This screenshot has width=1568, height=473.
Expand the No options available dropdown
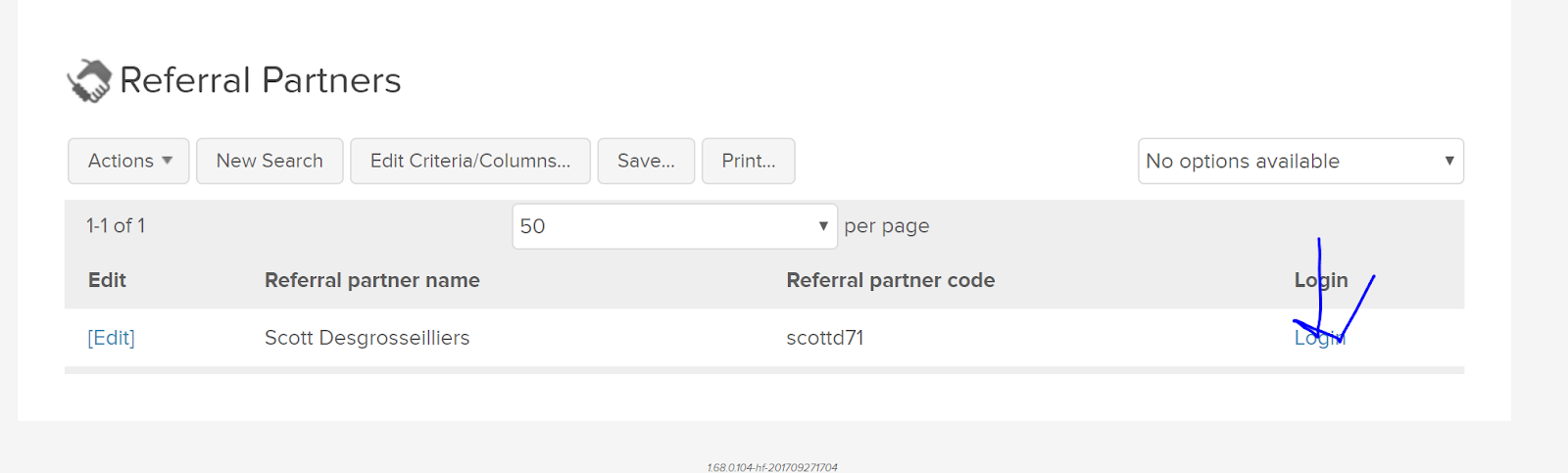click(1300, 161)
